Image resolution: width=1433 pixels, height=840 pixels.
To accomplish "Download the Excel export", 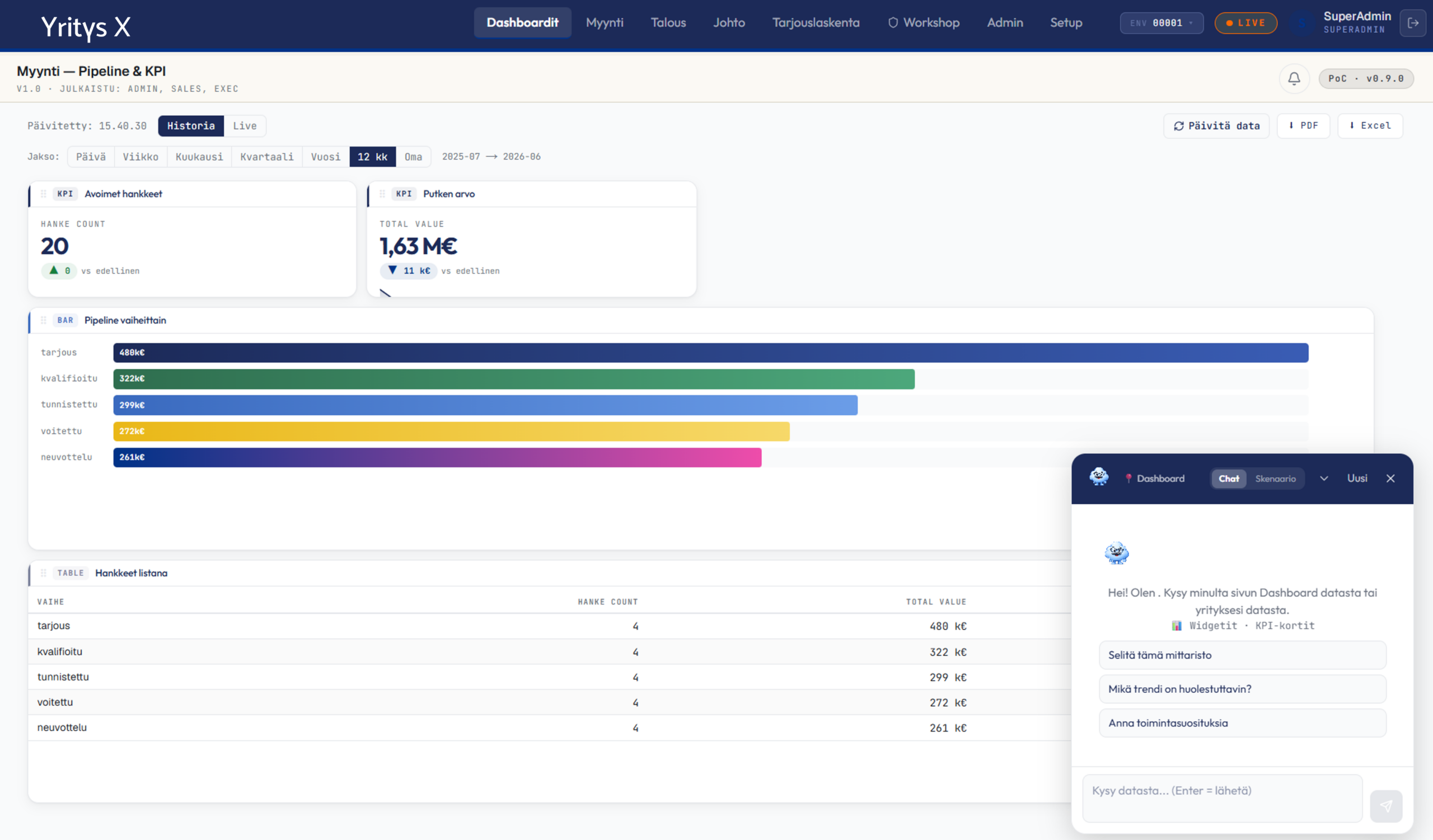I will click(x=1370, y=125).
